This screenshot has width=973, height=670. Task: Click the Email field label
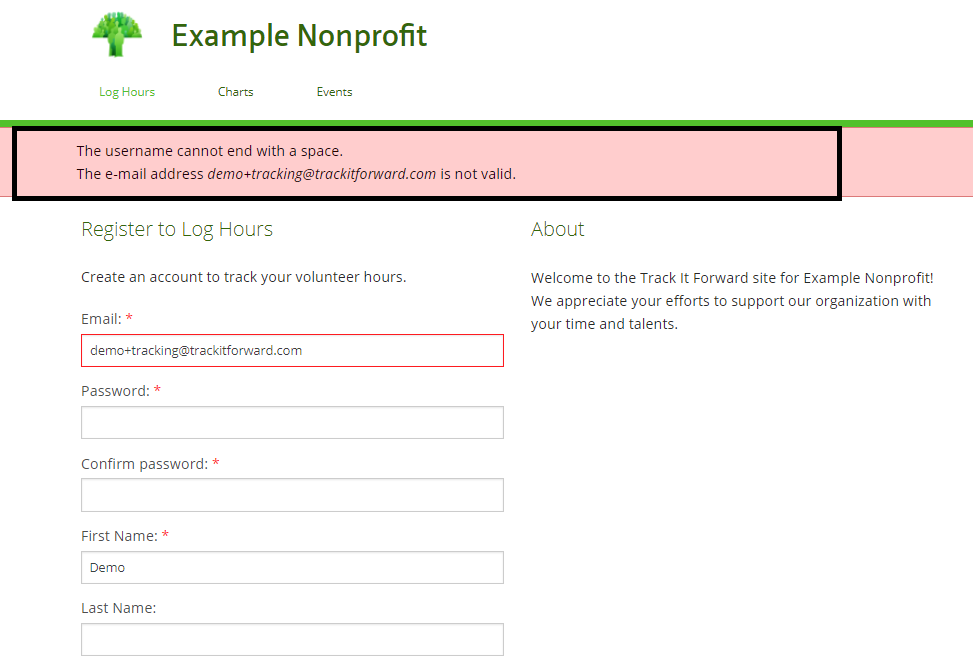[x=101, y=319]
